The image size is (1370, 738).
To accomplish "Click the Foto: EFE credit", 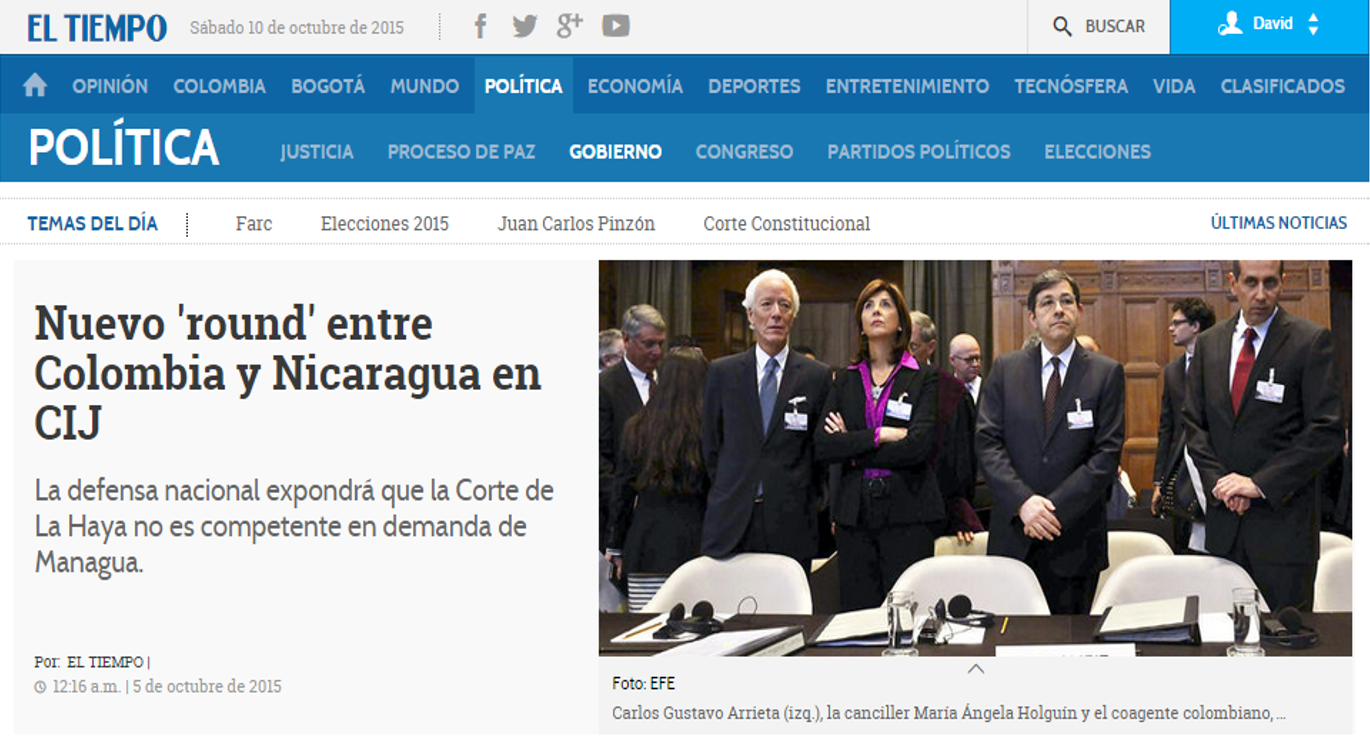I will (643, 684).
